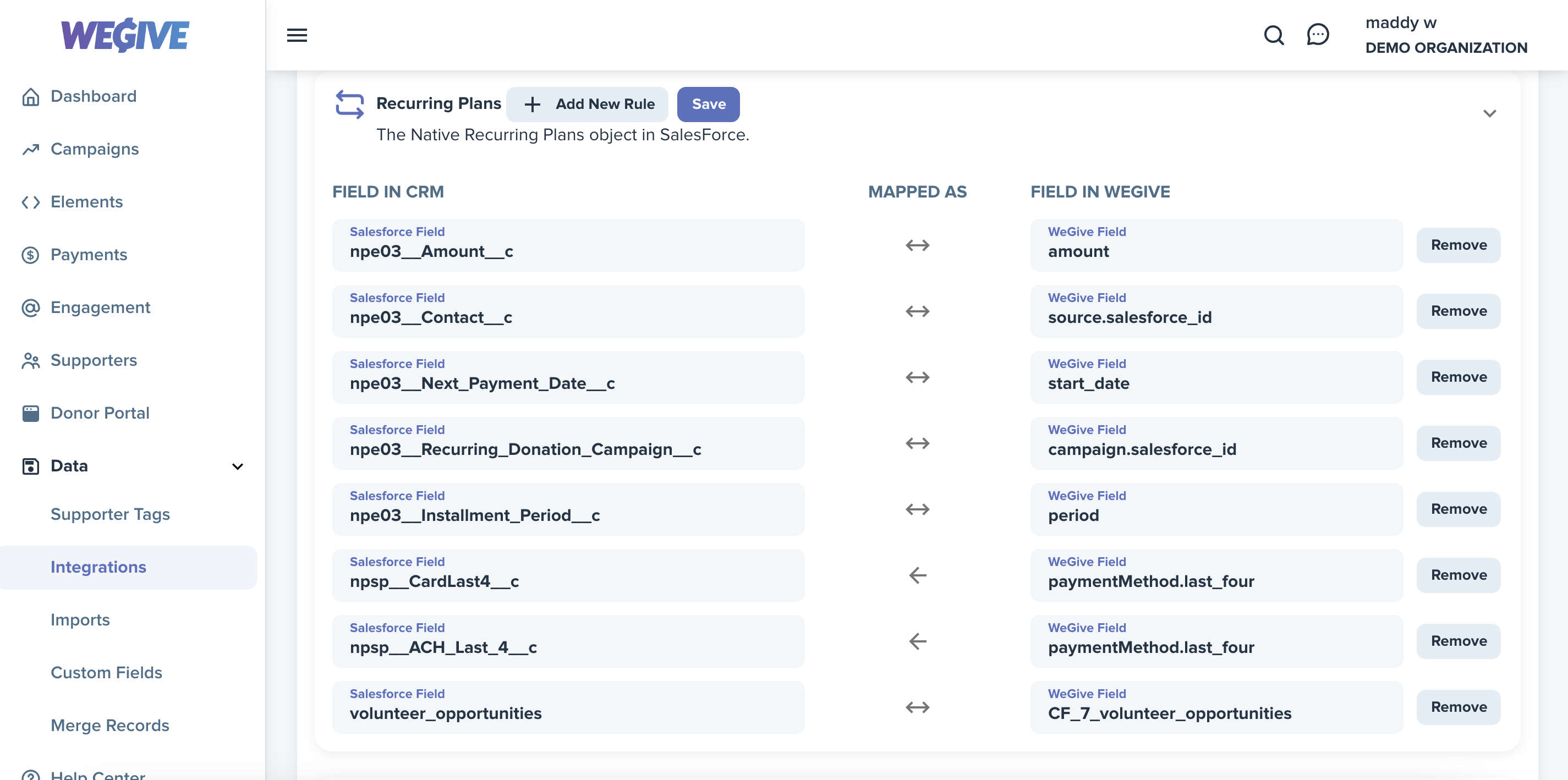
Task: Edit Salesforce field npe03__Next_Payment_Date__c
Action: tap(568, 377)
